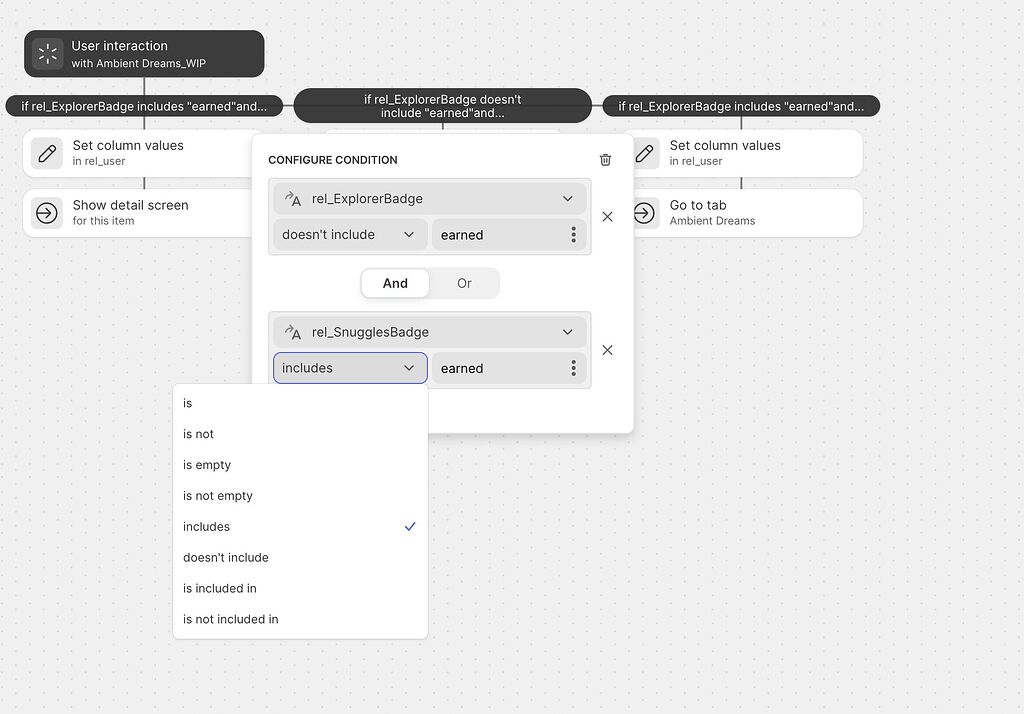Remove the rel_SnugglesBadge condition with X

coord(607,350)
